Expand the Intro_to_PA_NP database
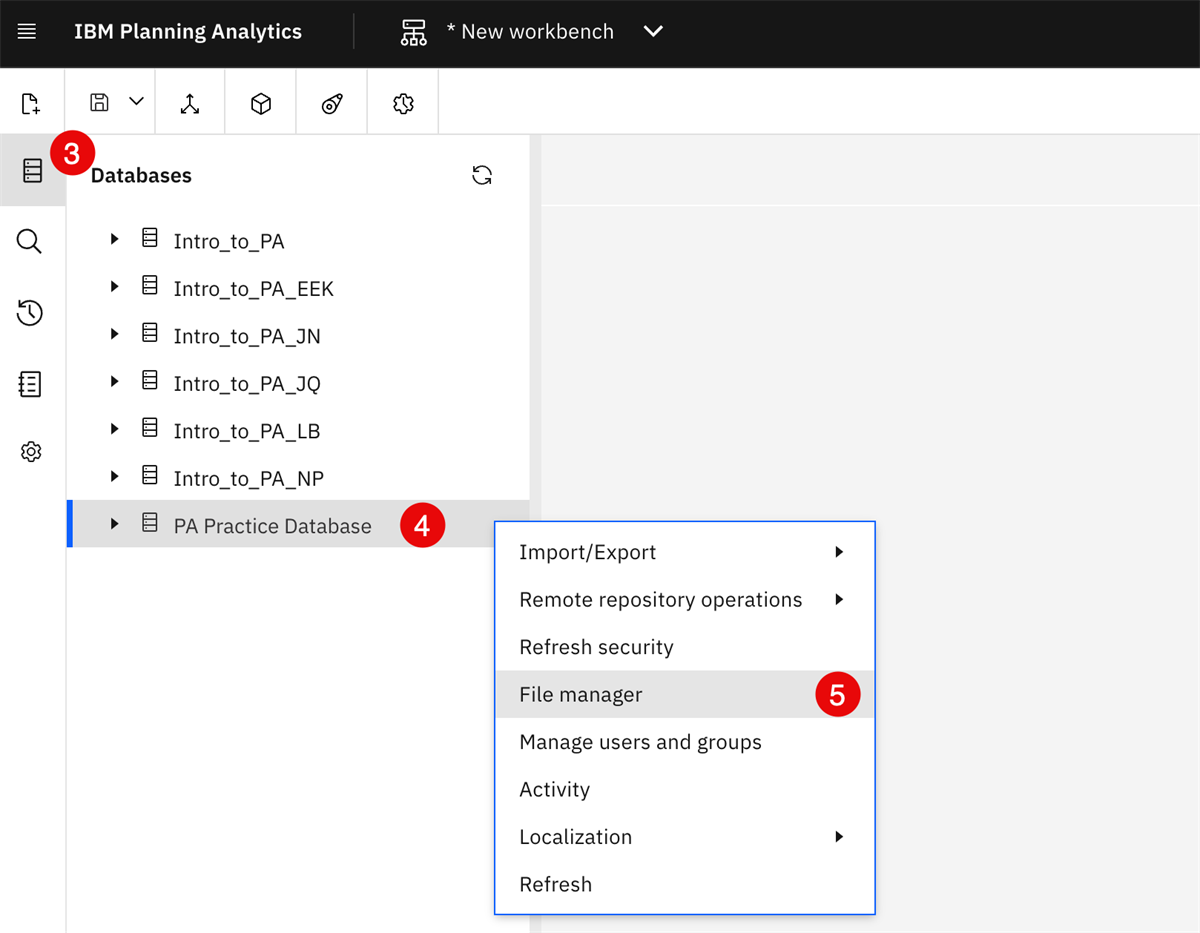 coord(114,477)
